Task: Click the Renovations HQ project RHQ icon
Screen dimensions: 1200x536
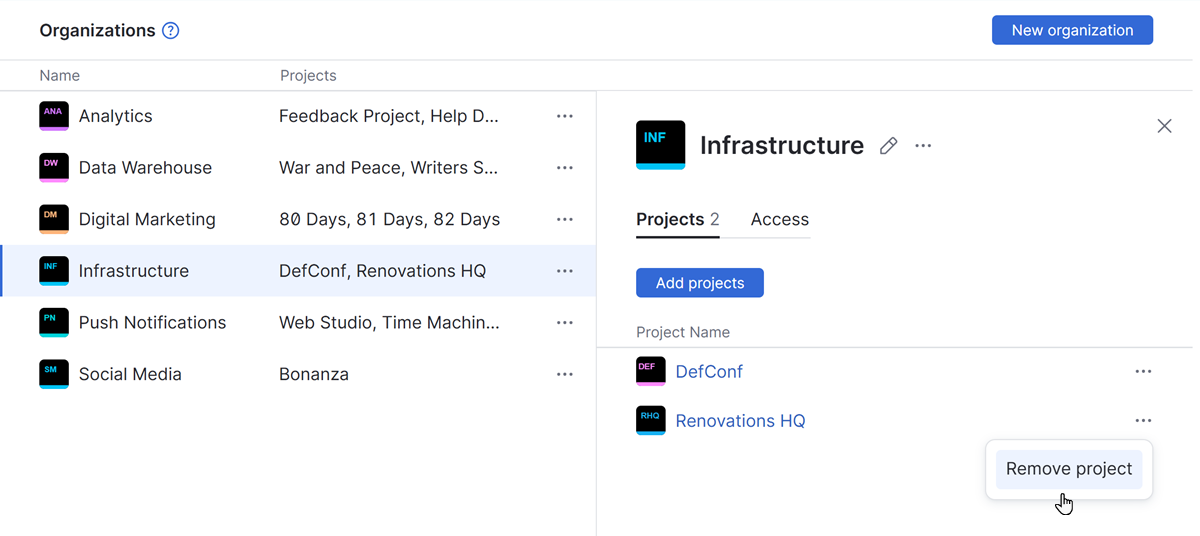Action: pos(651,420)
